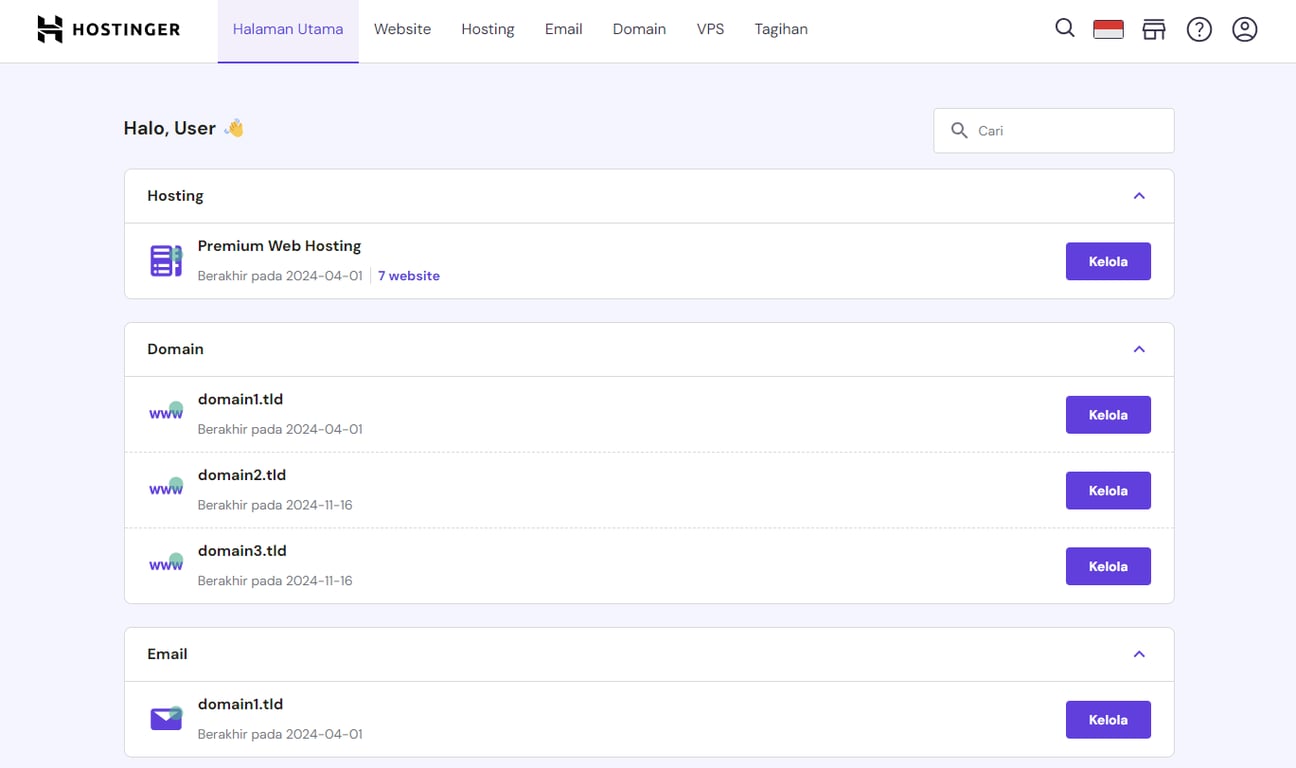Collapse the Email section
The image size is (1296, 768).
coord(1139,654)
